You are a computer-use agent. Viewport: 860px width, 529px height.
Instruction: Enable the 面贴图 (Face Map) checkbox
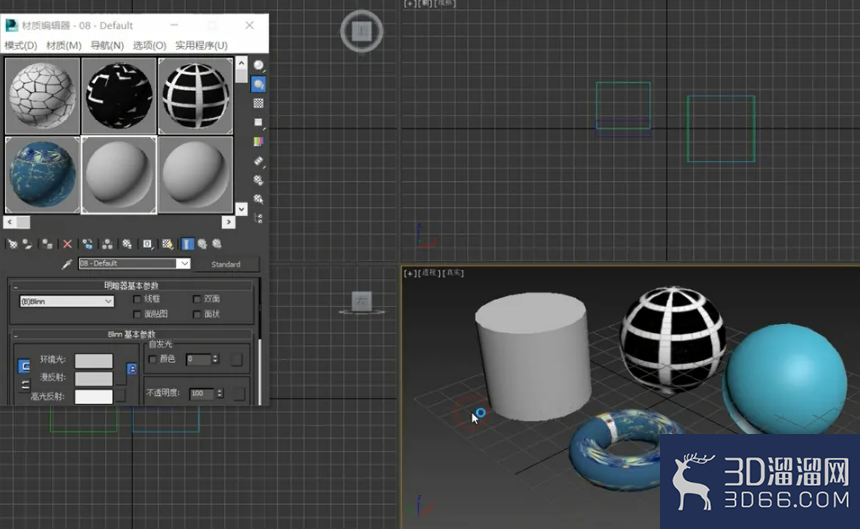coord(137,315)
